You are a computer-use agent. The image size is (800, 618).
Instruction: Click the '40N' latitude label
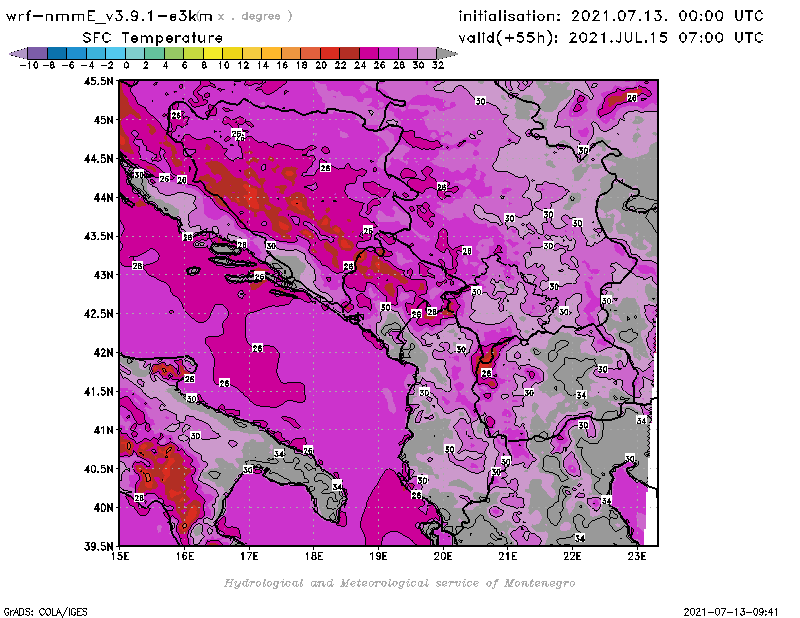click(x=103, y=507)
